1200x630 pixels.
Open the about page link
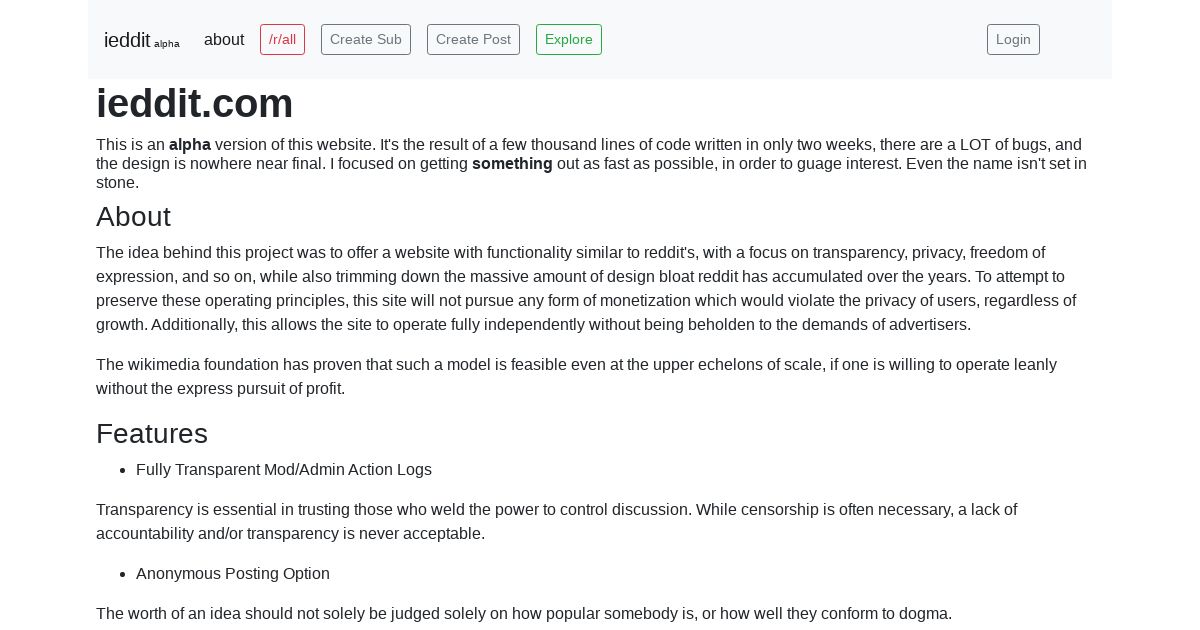224,40
